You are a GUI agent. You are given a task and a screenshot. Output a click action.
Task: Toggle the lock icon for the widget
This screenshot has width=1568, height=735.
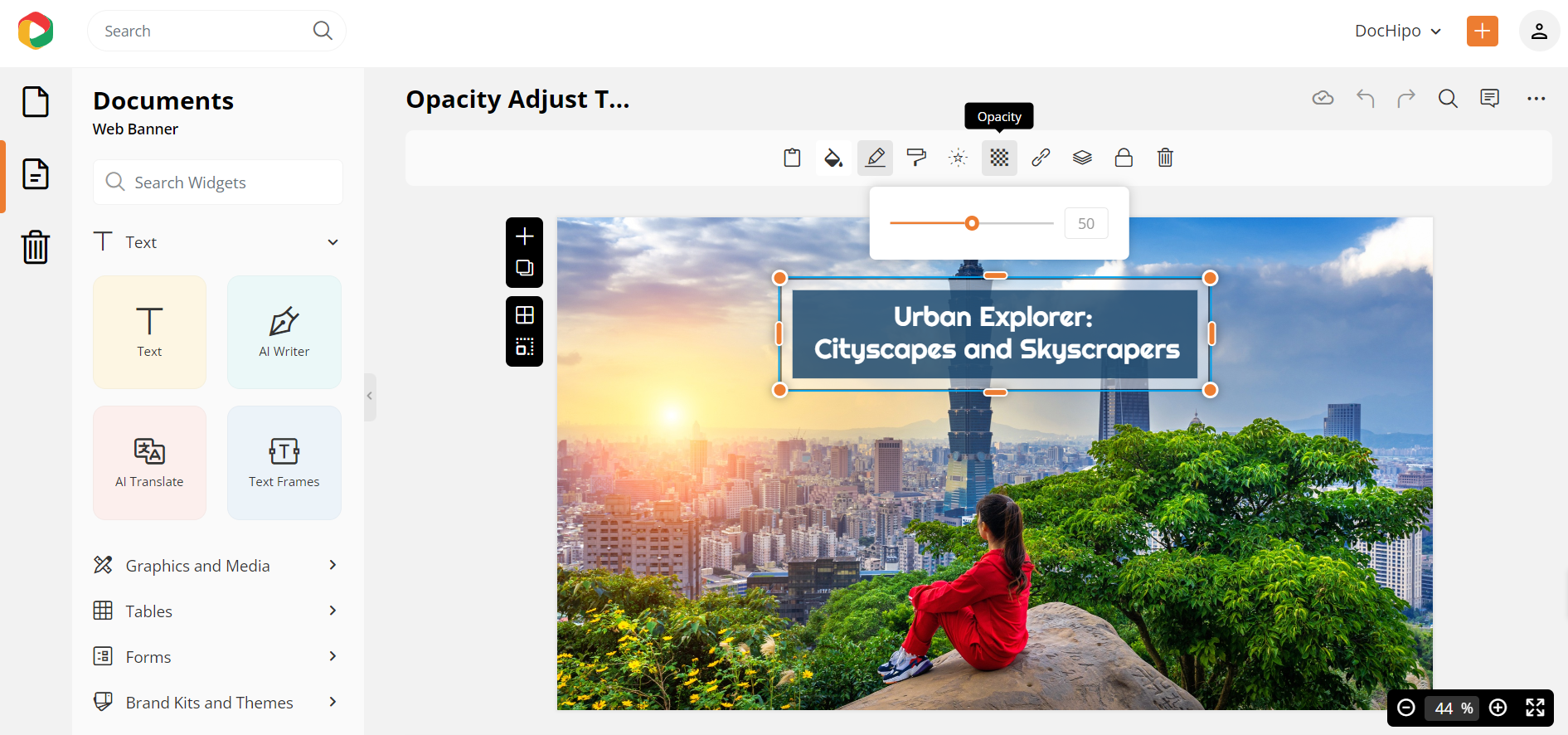(x=1124, y=158)
